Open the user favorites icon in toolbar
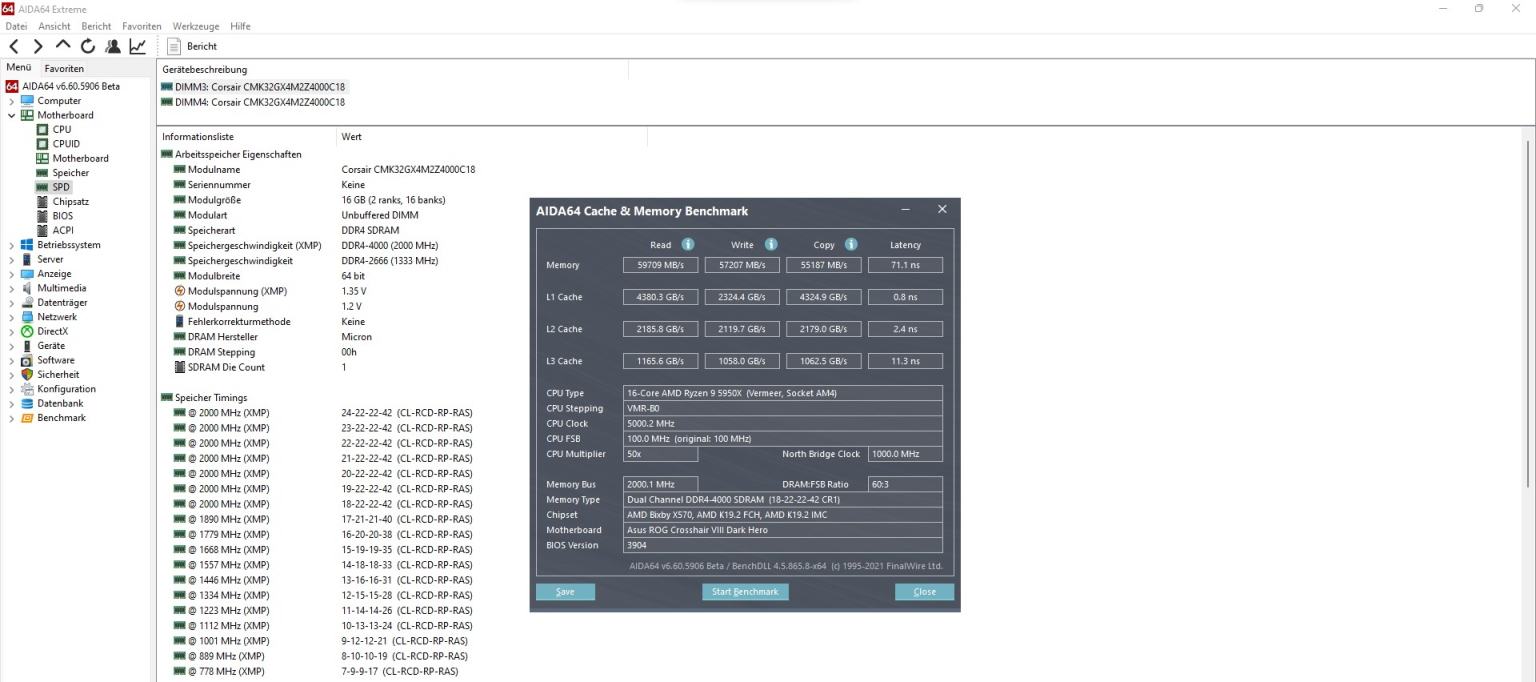Screen dimensions: 1536x682 tap(112, 46)
